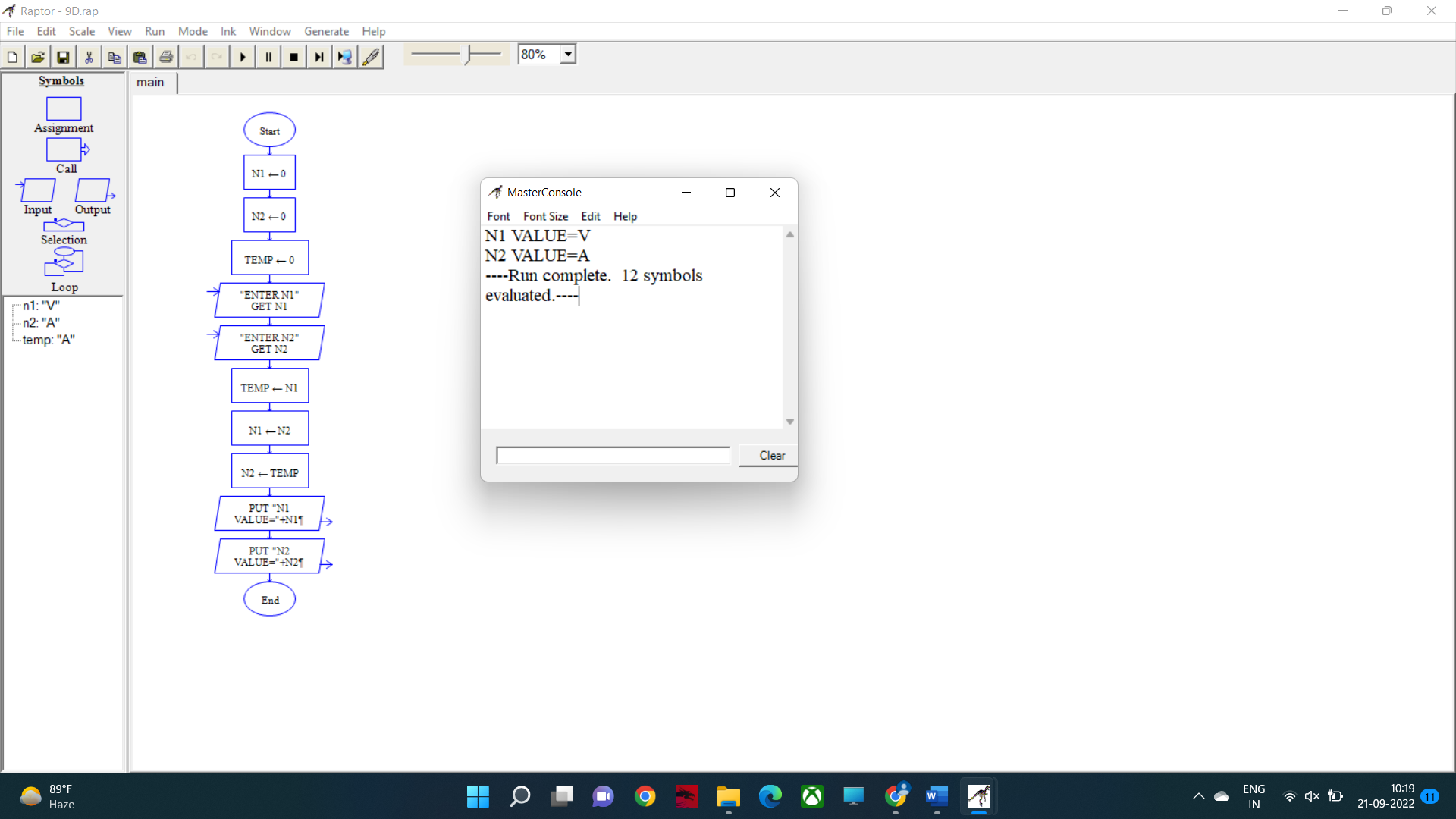This screenshot has width=1456, height=819.
Task: Open the 80% zoom dropdown
Action: 568,55
